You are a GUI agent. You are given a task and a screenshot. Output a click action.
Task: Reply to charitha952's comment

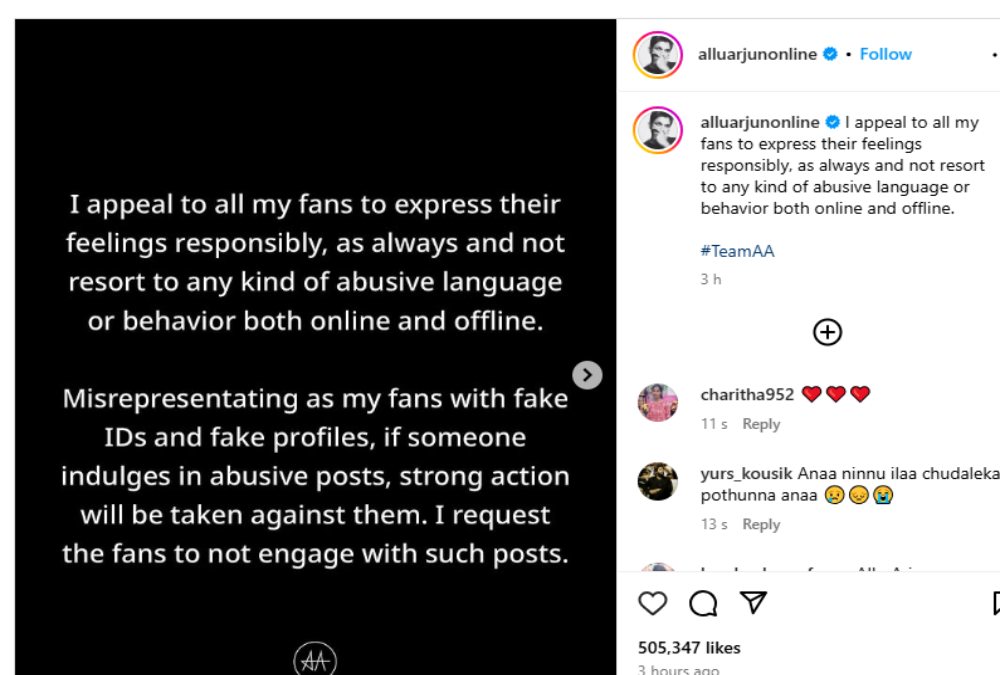[761, 424]
